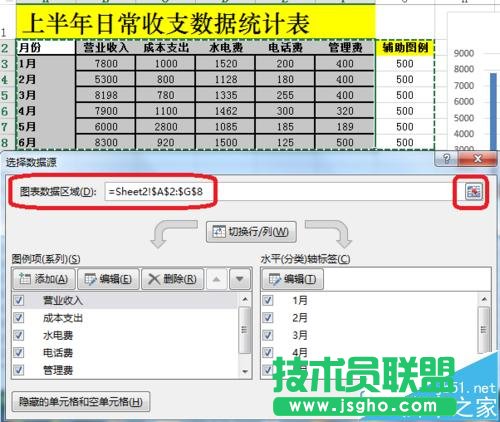Screen dimensions: 500x422
Task: Select row 3 header in spreadsheet
Action: (x=7, y=63)
